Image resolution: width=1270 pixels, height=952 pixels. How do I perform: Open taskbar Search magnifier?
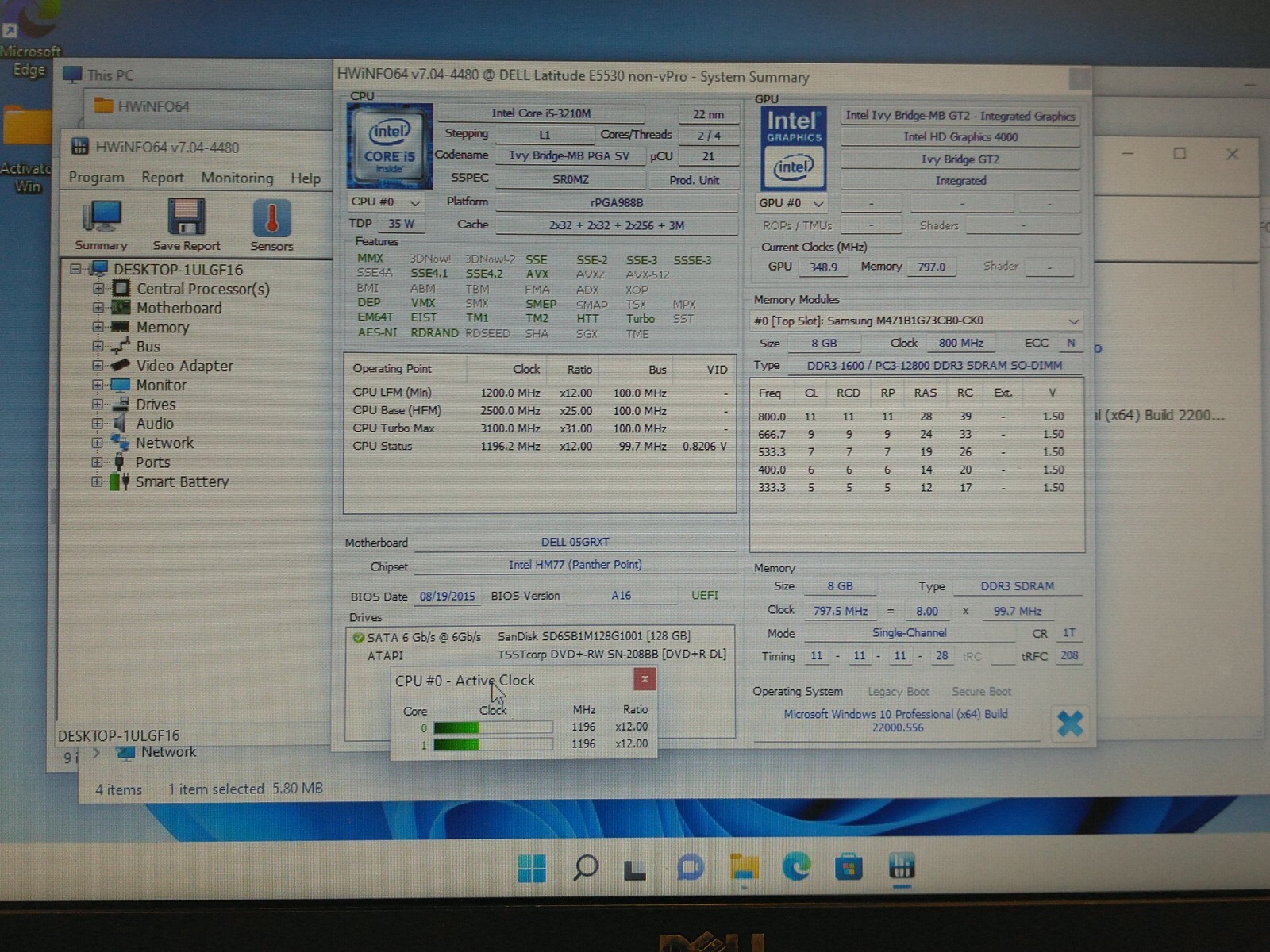point(585,868)
